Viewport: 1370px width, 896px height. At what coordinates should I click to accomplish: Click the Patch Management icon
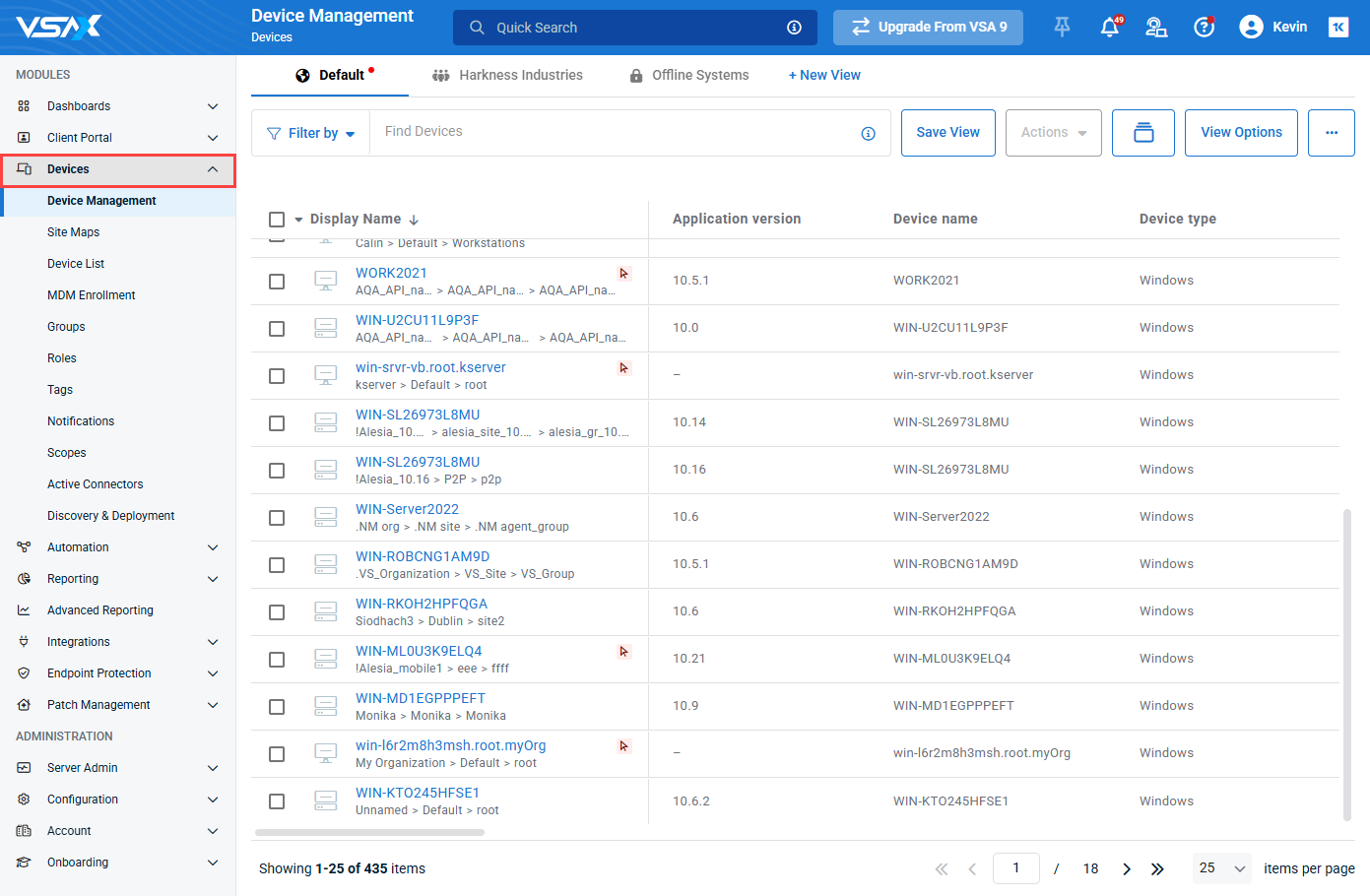(x=24, y=705)
